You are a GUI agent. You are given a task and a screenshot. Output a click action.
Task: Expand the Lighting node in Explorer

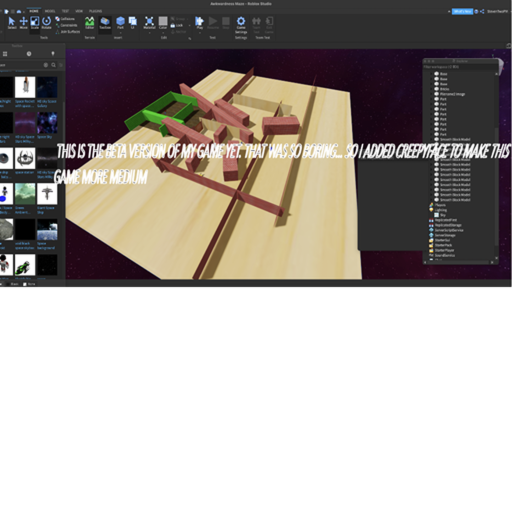440,210
